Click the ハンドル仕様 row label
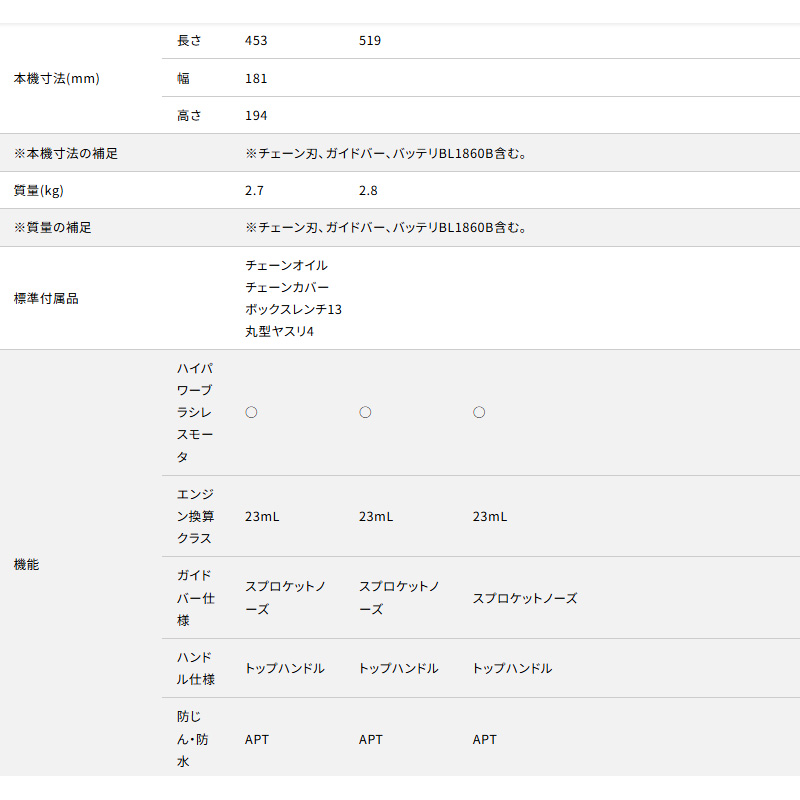The image size is (800, 800). [195, 668]
